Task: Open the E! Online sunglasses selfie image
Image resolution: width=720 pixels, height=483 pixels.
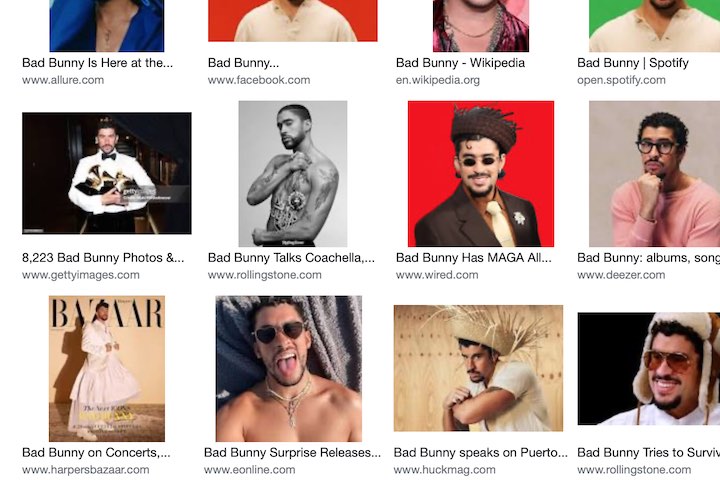Action: pyautogui.click(x=289, y=368)
